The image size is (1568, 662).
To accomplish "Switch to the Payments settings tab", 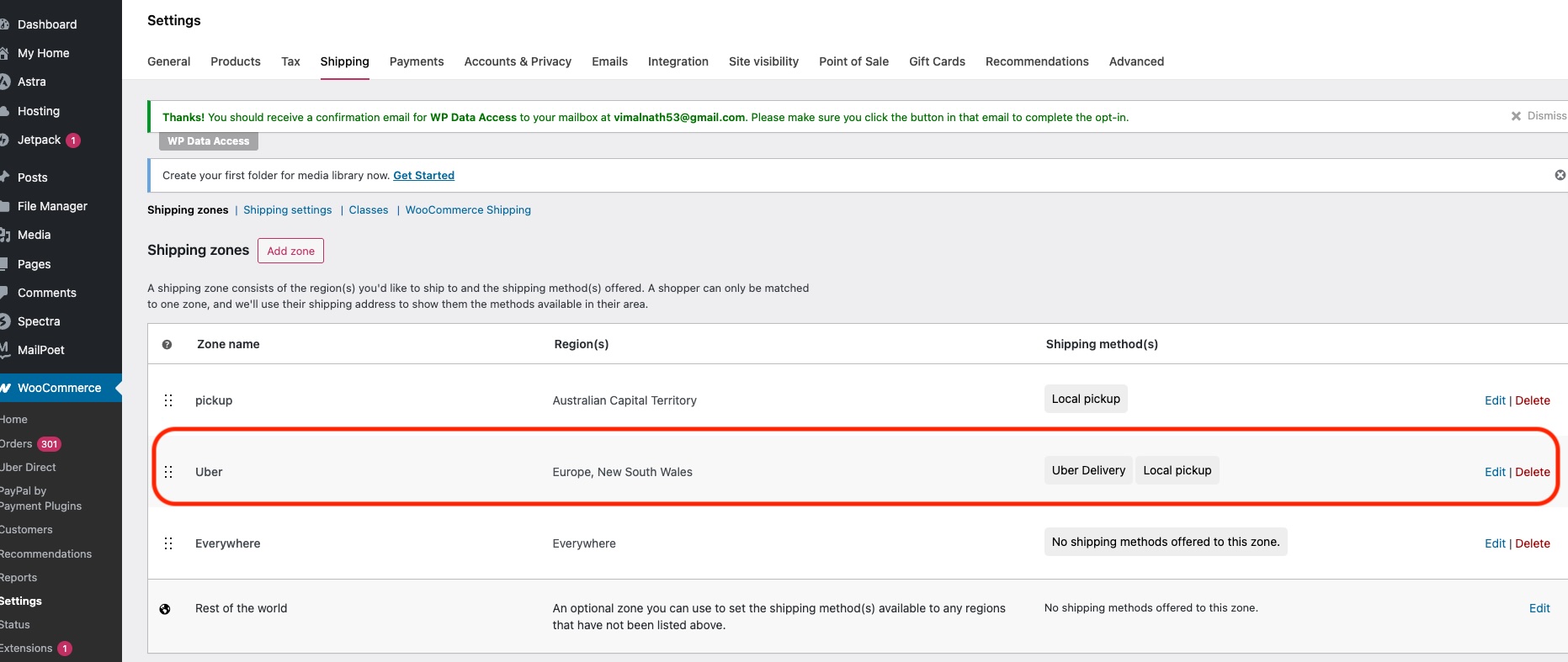I will 416,61.
